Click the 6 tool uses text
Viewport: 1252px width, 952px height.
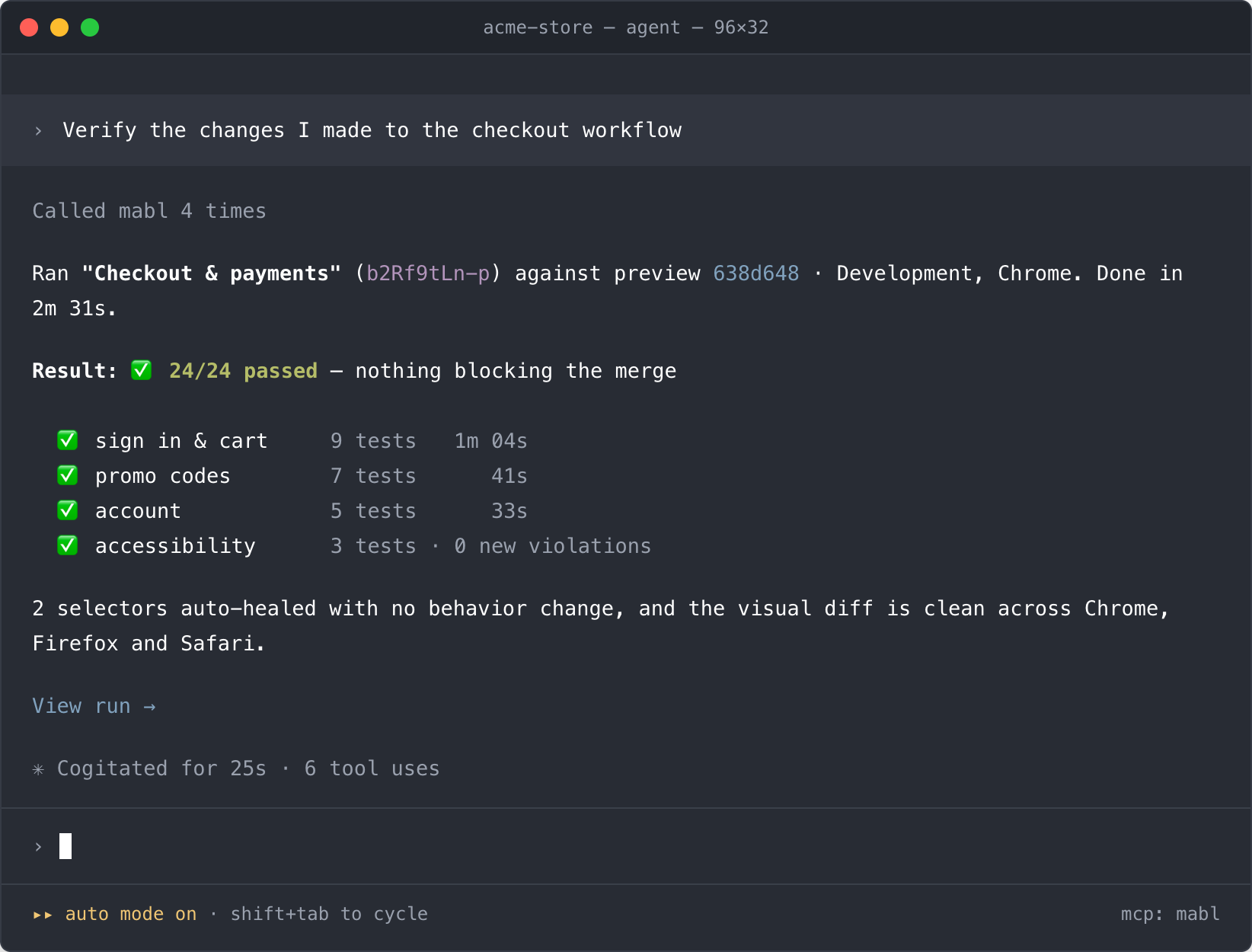(372, 768)
